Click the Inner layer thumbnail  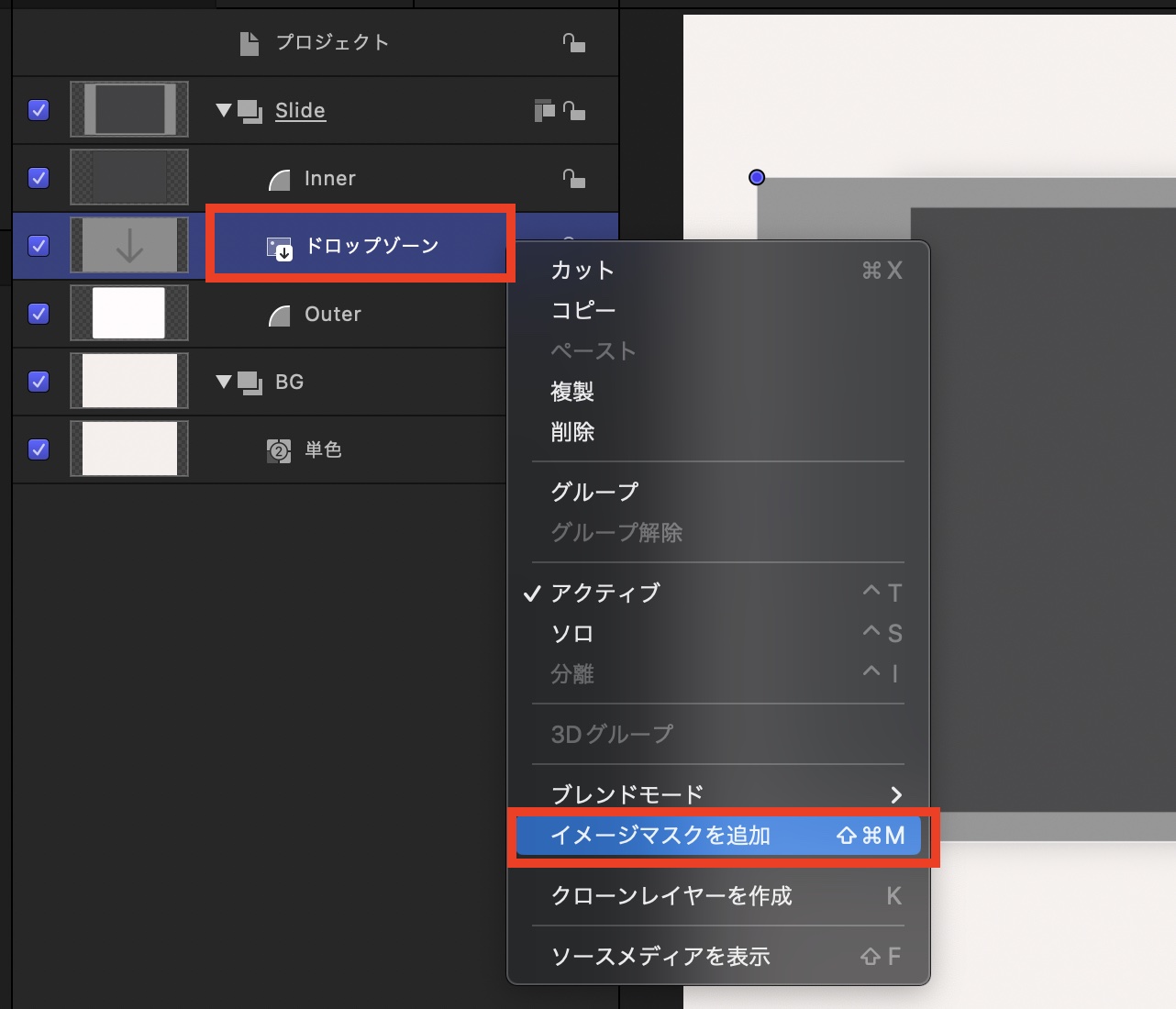(x=129, y=178)
